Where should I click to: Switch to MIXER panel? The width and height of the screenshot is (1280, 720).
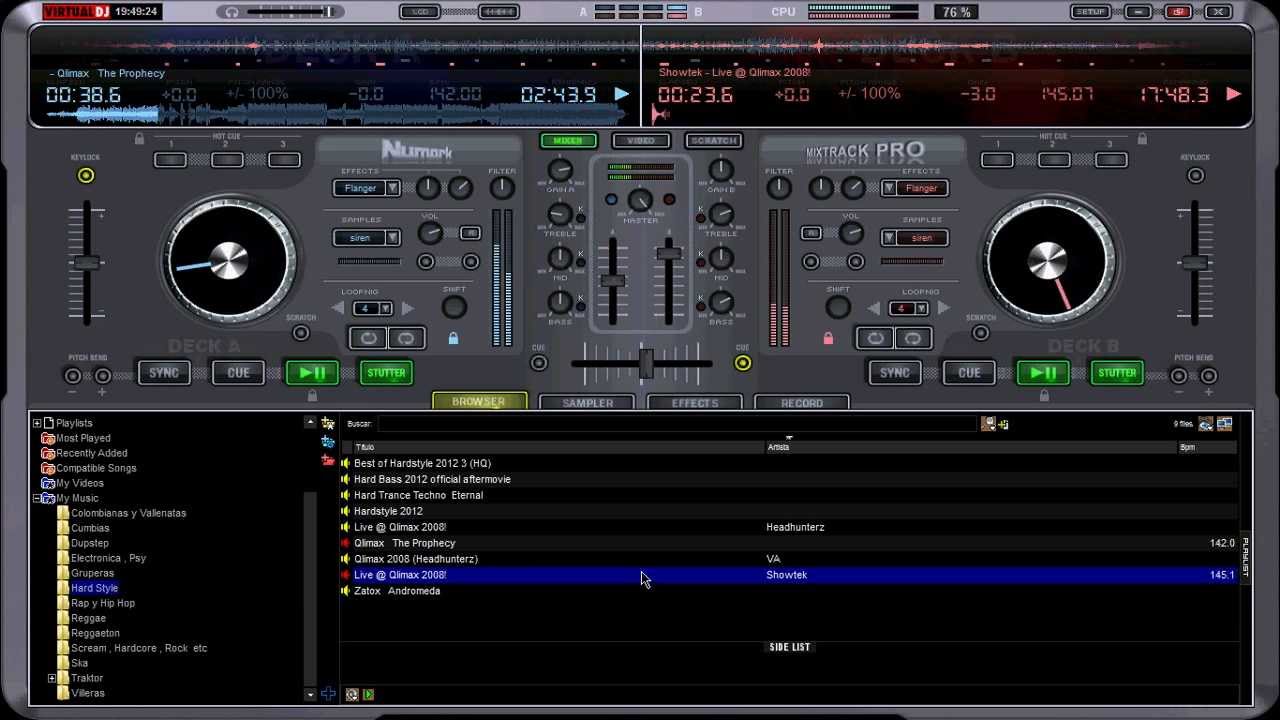[x=568, y=141]
